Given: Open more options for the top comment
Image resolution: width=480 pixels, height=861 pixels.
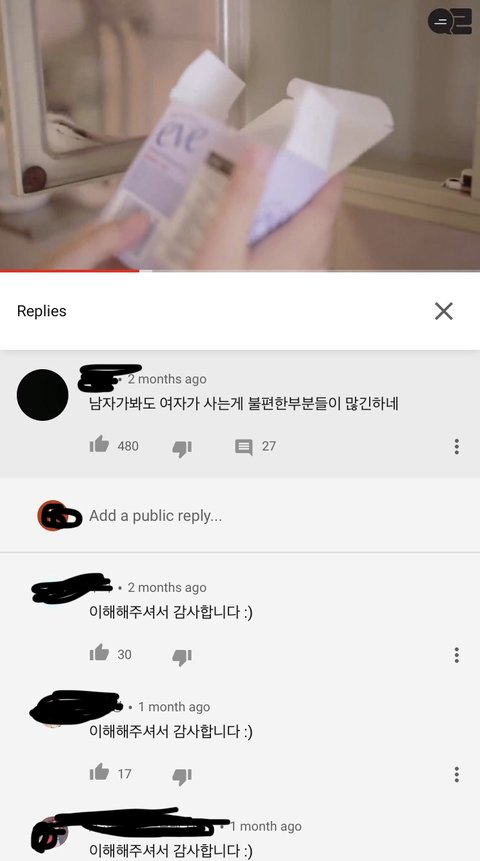Looking at the screenshot, I should point(456,446).
